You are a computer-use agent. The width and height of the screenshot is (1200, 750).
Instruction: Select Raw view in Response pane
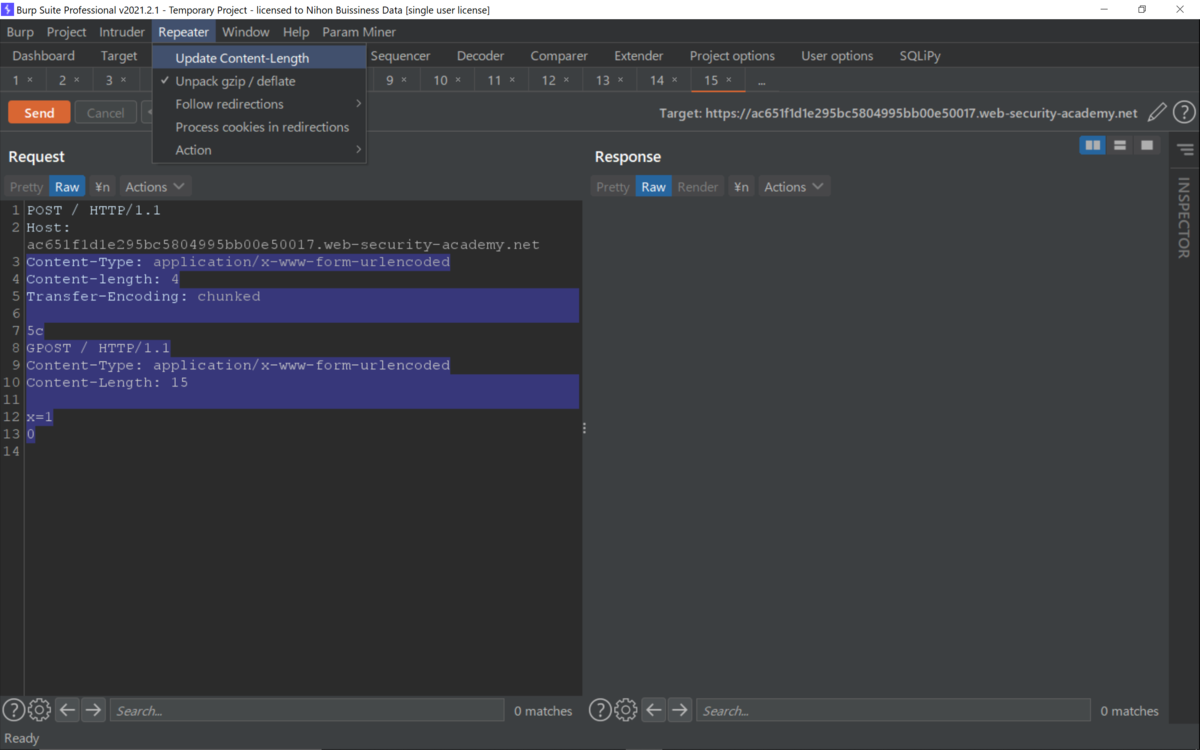[654, 187]
